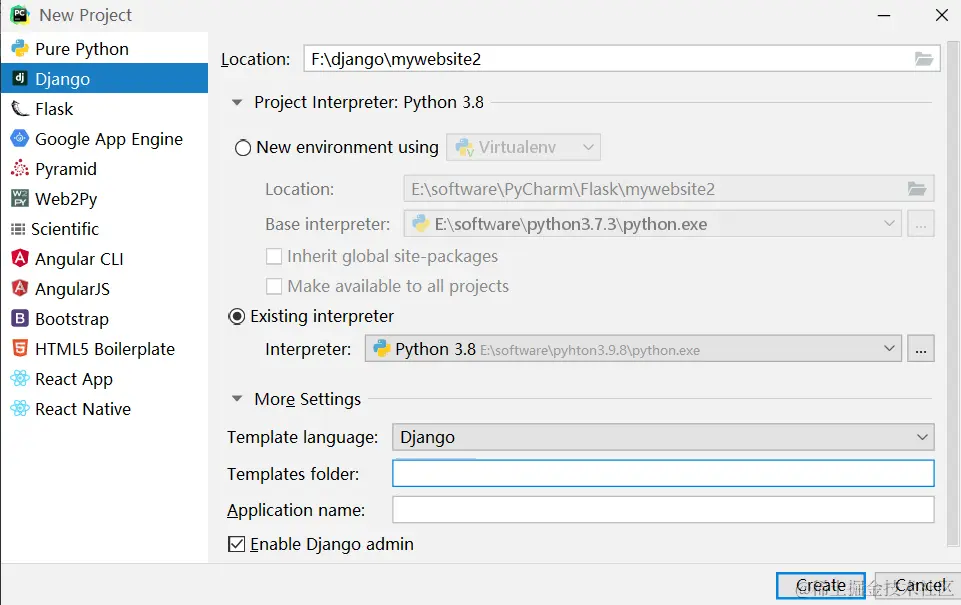Click the folder icon in the new environment Location field
This screenshot has height=605, width=961.
[917, 189]
